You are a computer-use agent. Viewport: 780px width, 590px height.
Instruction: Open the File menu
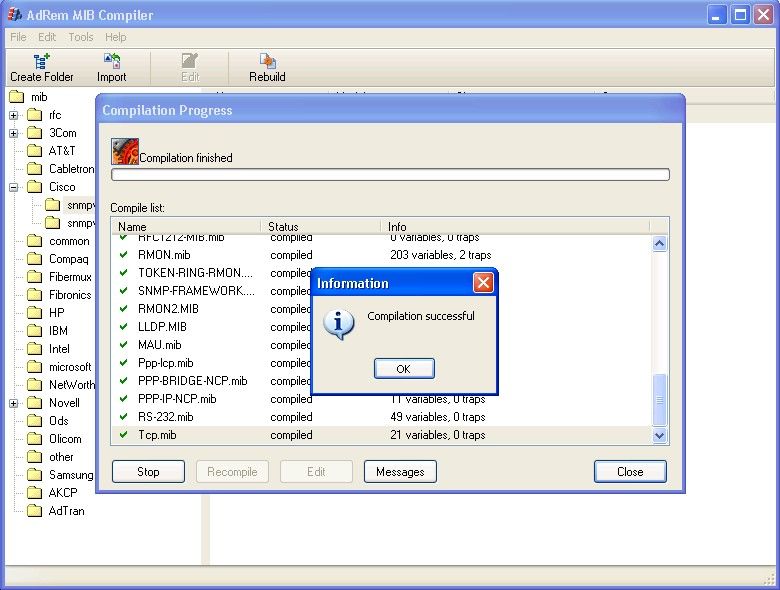pos(18,37)
